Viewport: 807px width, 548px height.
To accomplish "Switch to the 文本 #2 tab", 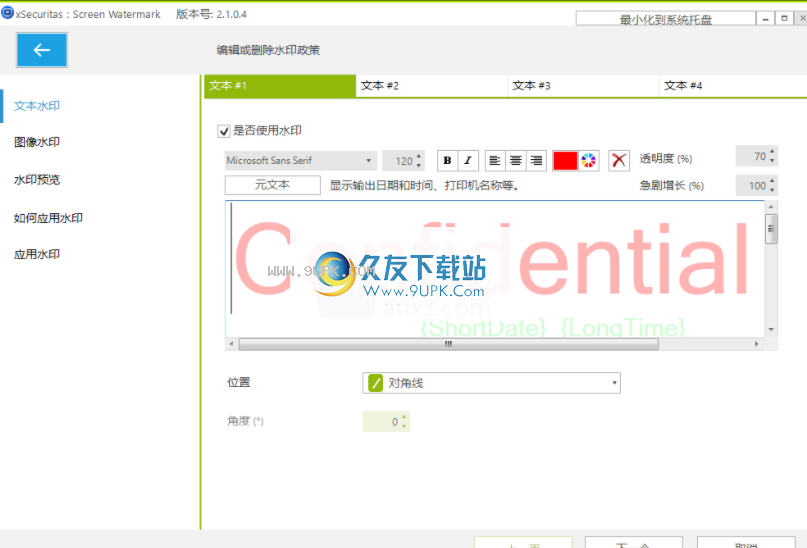I will (x=432, y=86).
